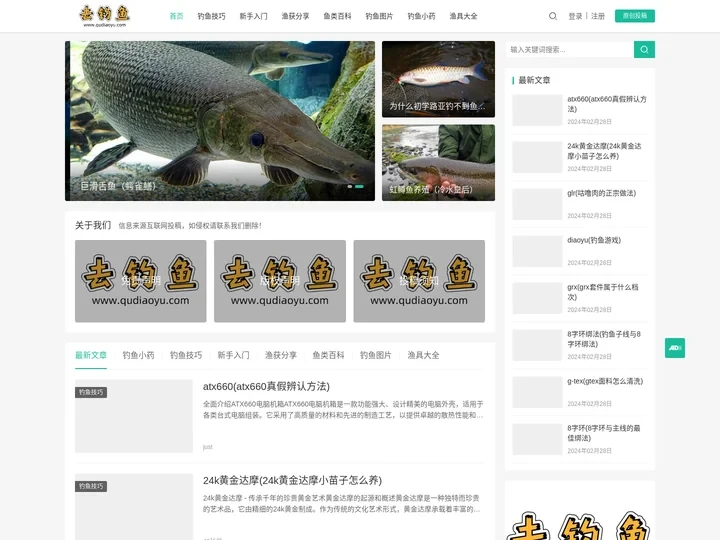Click the green sidebar search button
The height and width of the screenshot is (540, 720).
point(644,50)
